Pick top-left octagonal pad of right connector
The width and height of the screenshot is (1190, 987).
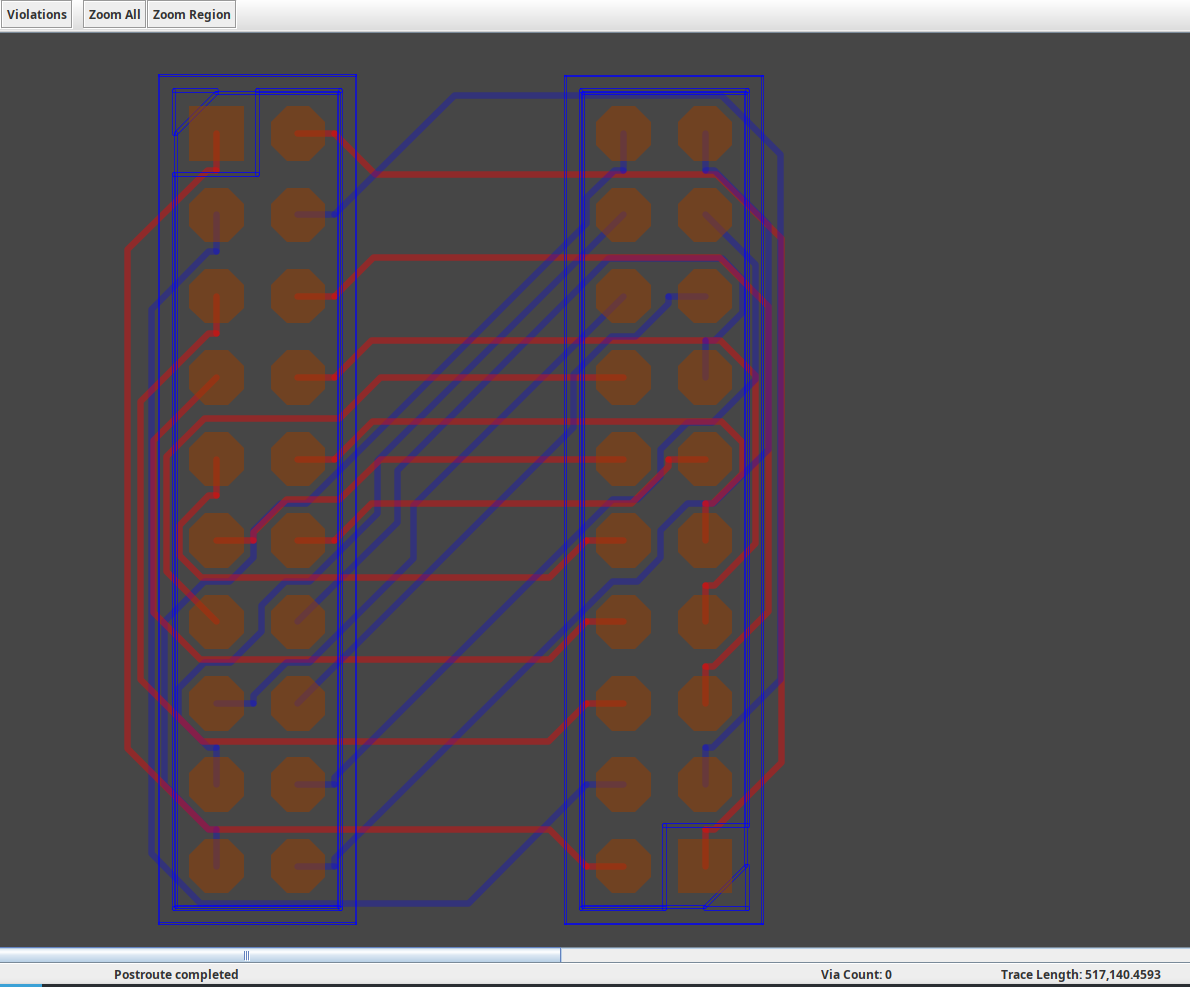(623, 134)
